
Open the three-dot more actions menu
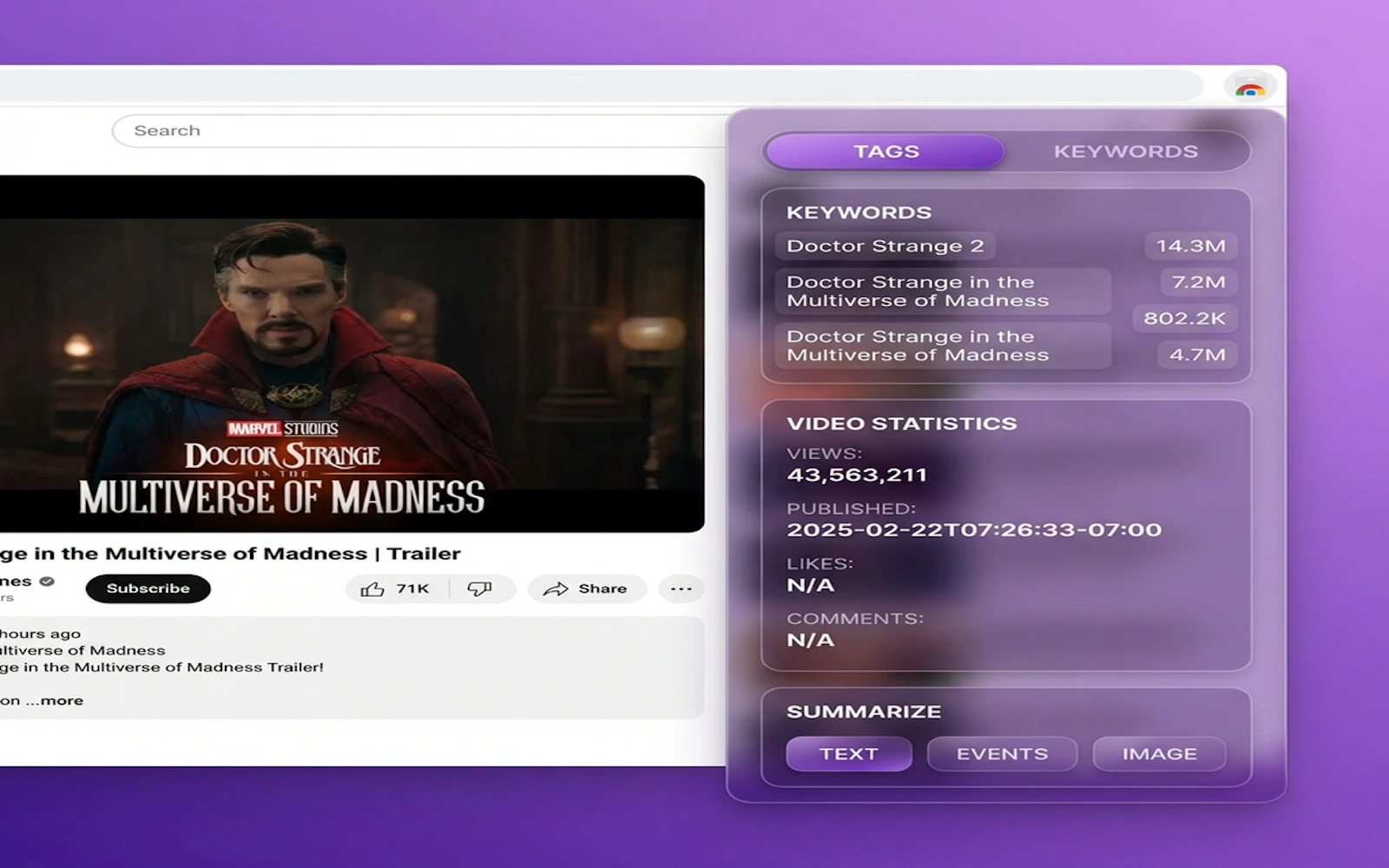point(681,589)
